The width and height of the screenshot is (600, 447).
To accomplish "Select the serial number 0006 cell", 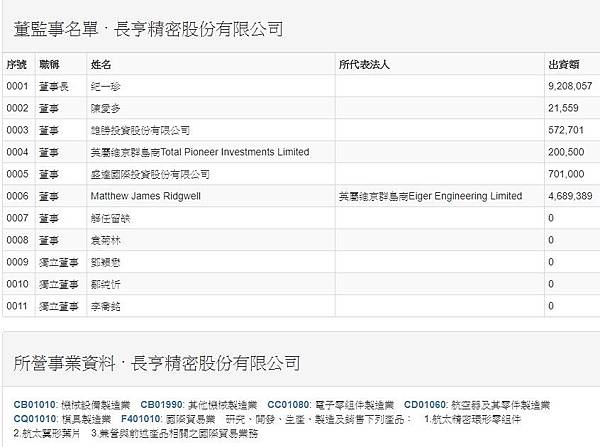I will coord(17,196).
